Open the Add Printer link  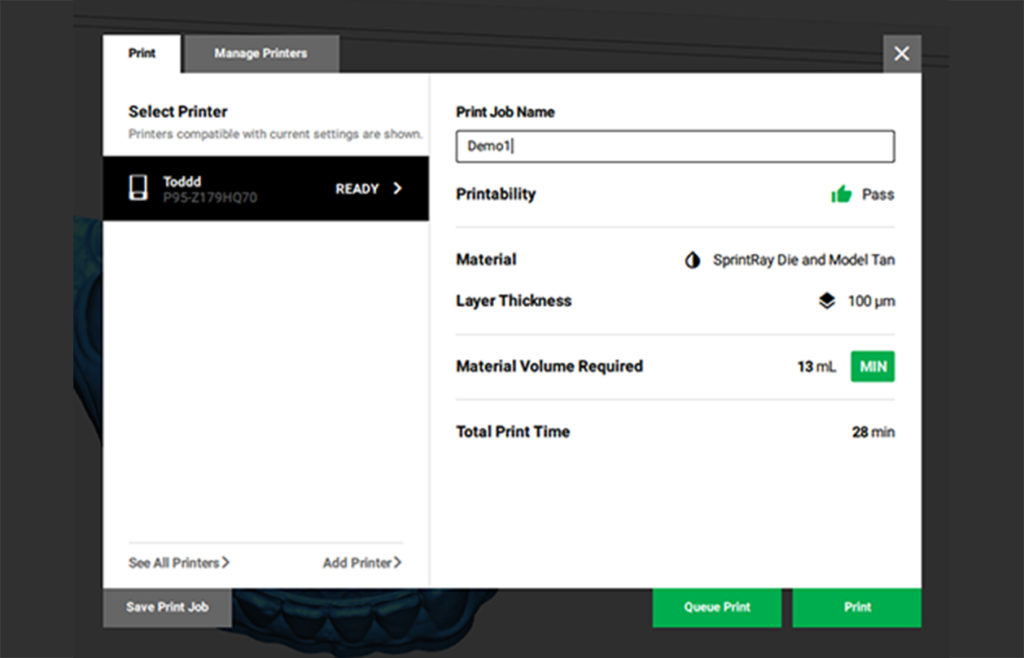(362, 563)
